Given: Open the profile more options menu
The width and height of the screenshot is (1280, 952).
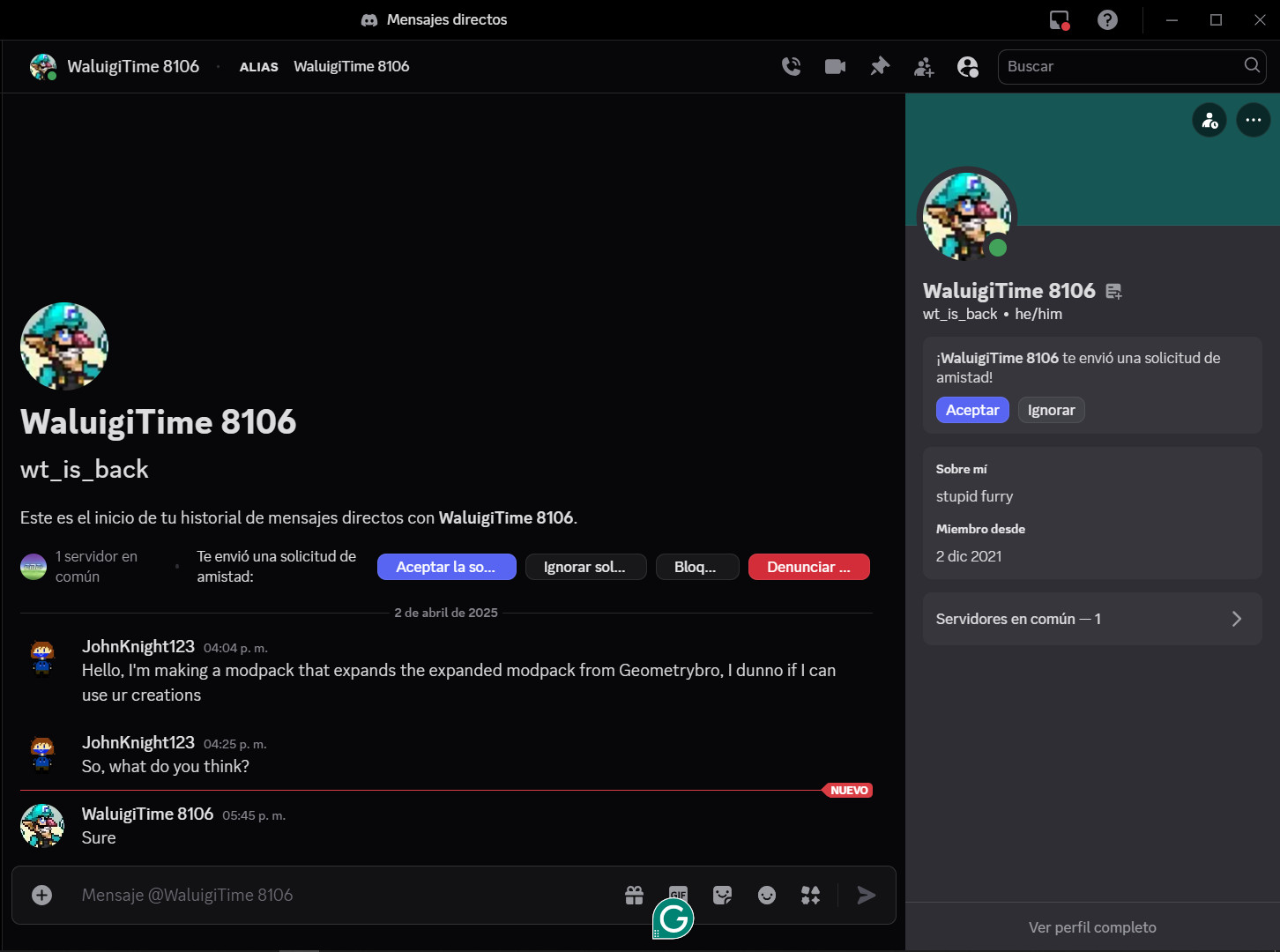Looking at the screenshot, I should (1253, 120).
